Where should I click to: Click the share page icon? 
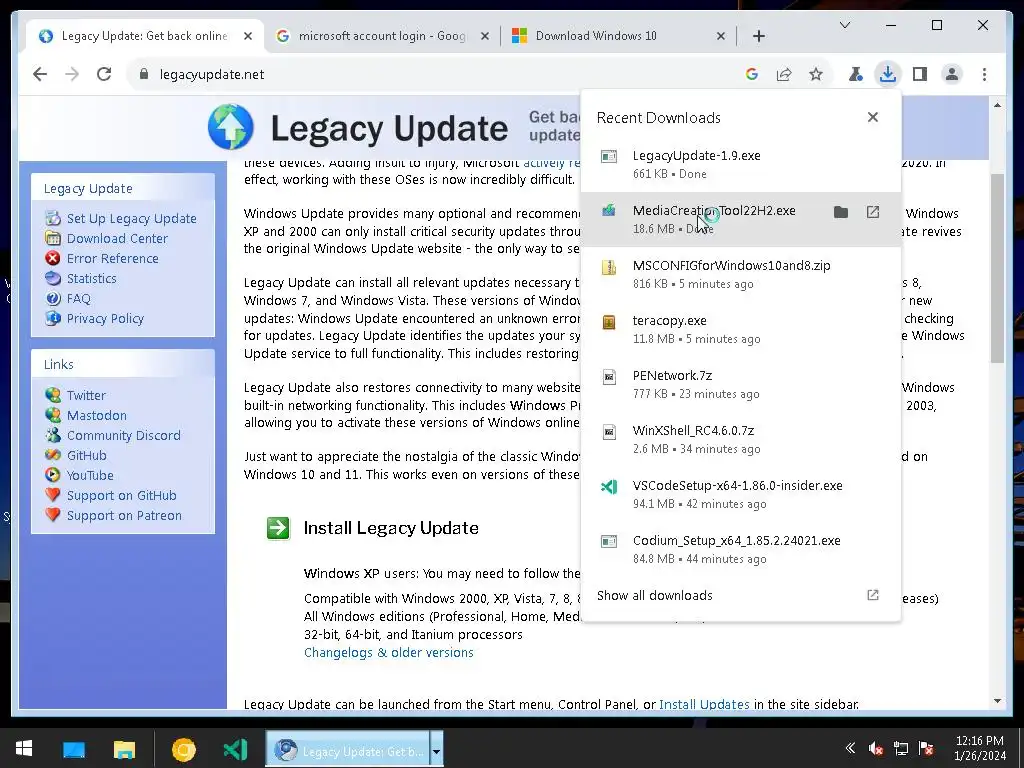(x=784, y=74)
